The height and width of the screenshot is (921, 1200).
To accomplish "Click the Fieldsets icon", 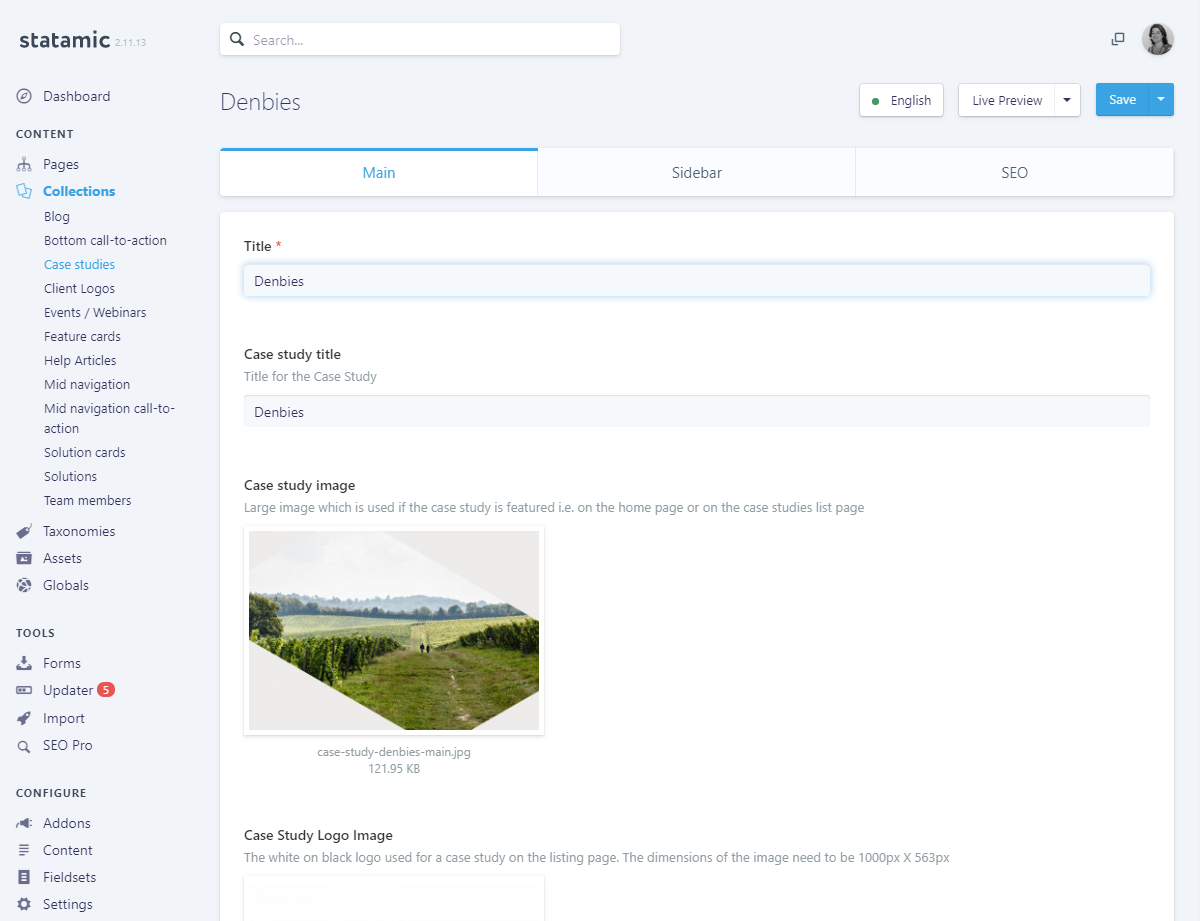I will 24,878.
